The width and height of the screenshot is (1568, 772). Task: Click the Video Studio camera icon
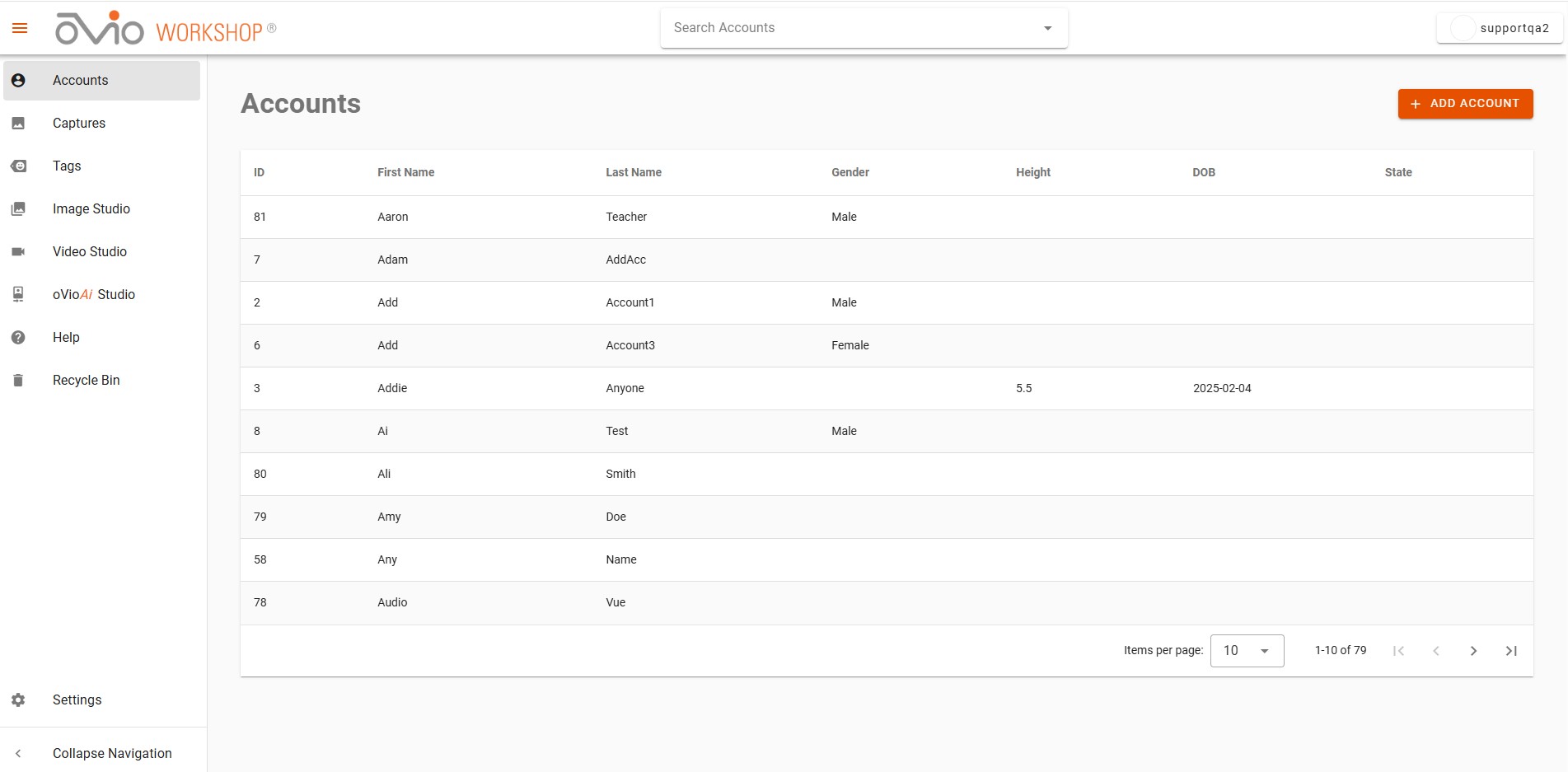click(18, 252)
